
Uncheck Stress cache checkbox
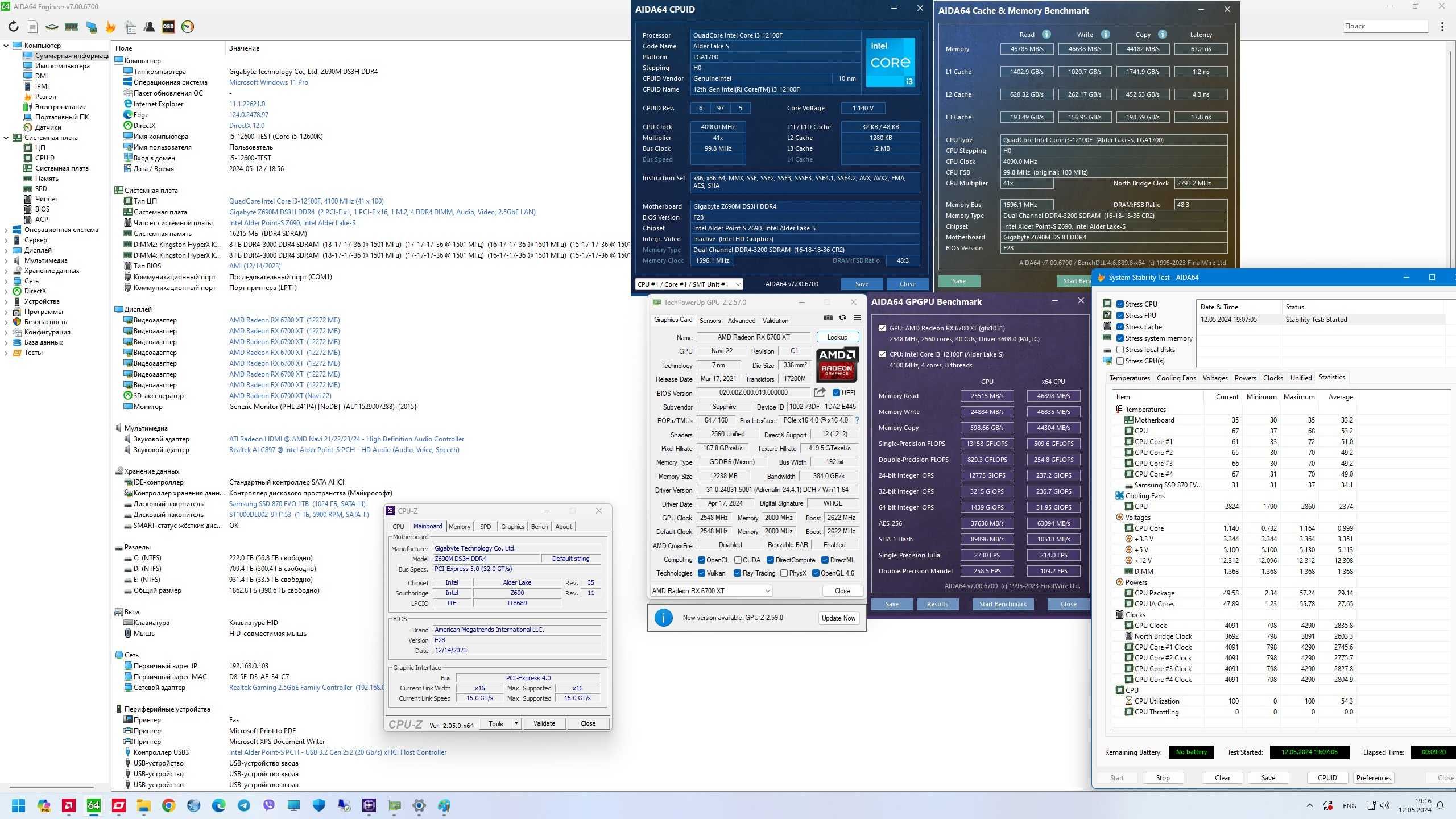[x=1120, y=327]
